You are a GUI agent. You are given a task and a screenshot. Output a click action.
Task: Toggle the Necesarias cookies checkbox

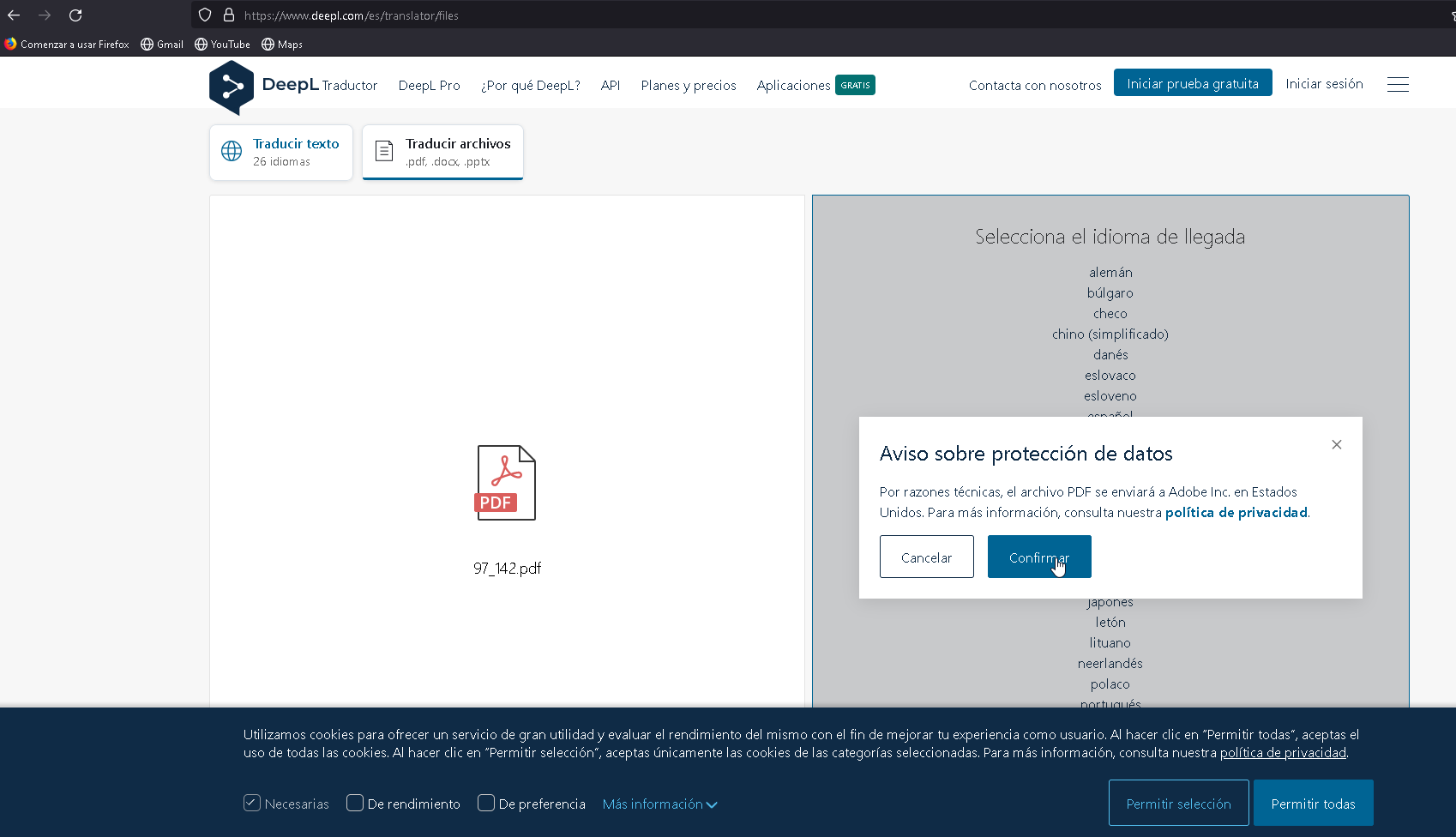tap(252, 803)
